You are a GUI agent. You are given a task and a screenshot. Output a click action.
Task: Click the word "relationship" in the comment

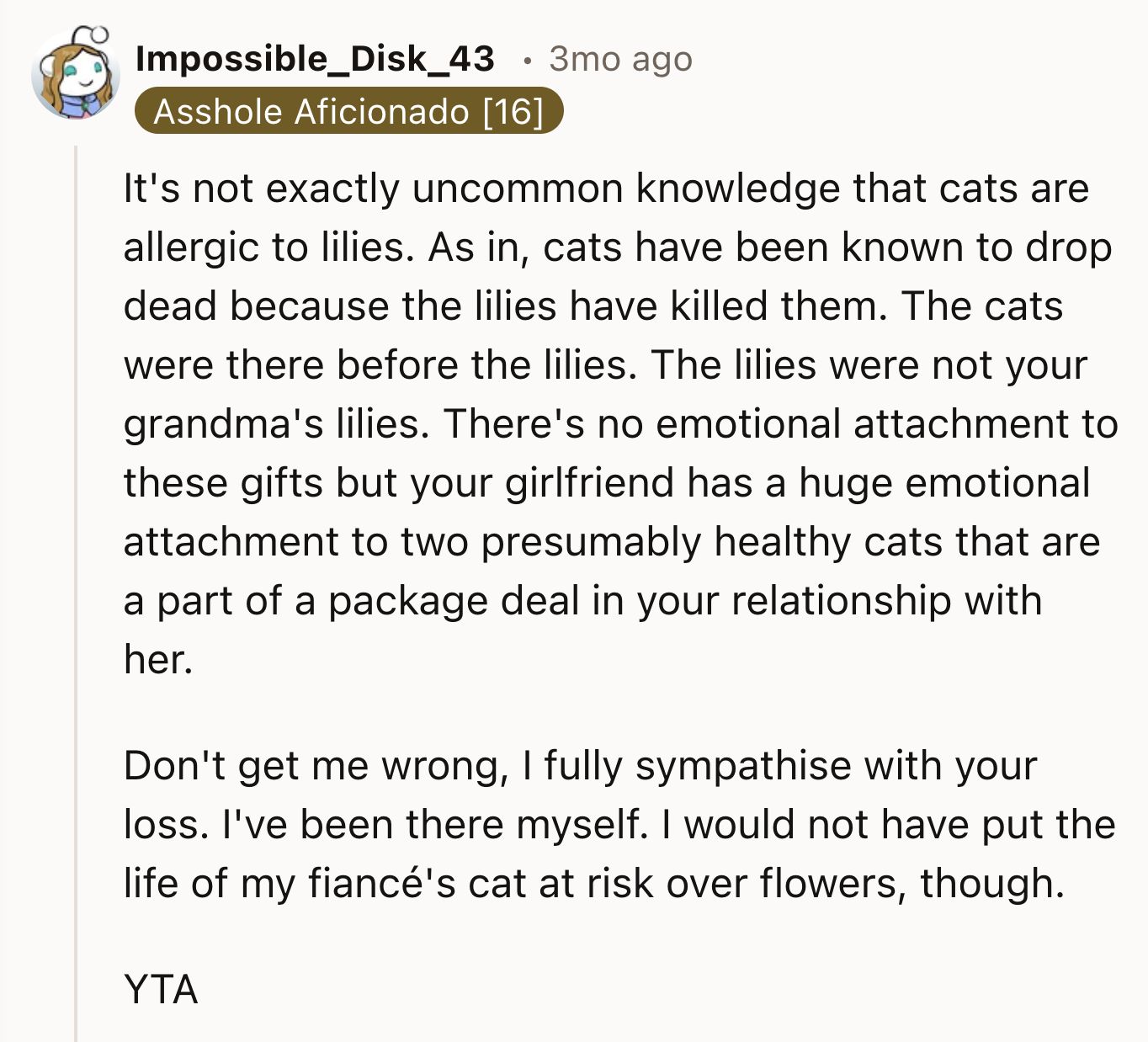point(842,600)
